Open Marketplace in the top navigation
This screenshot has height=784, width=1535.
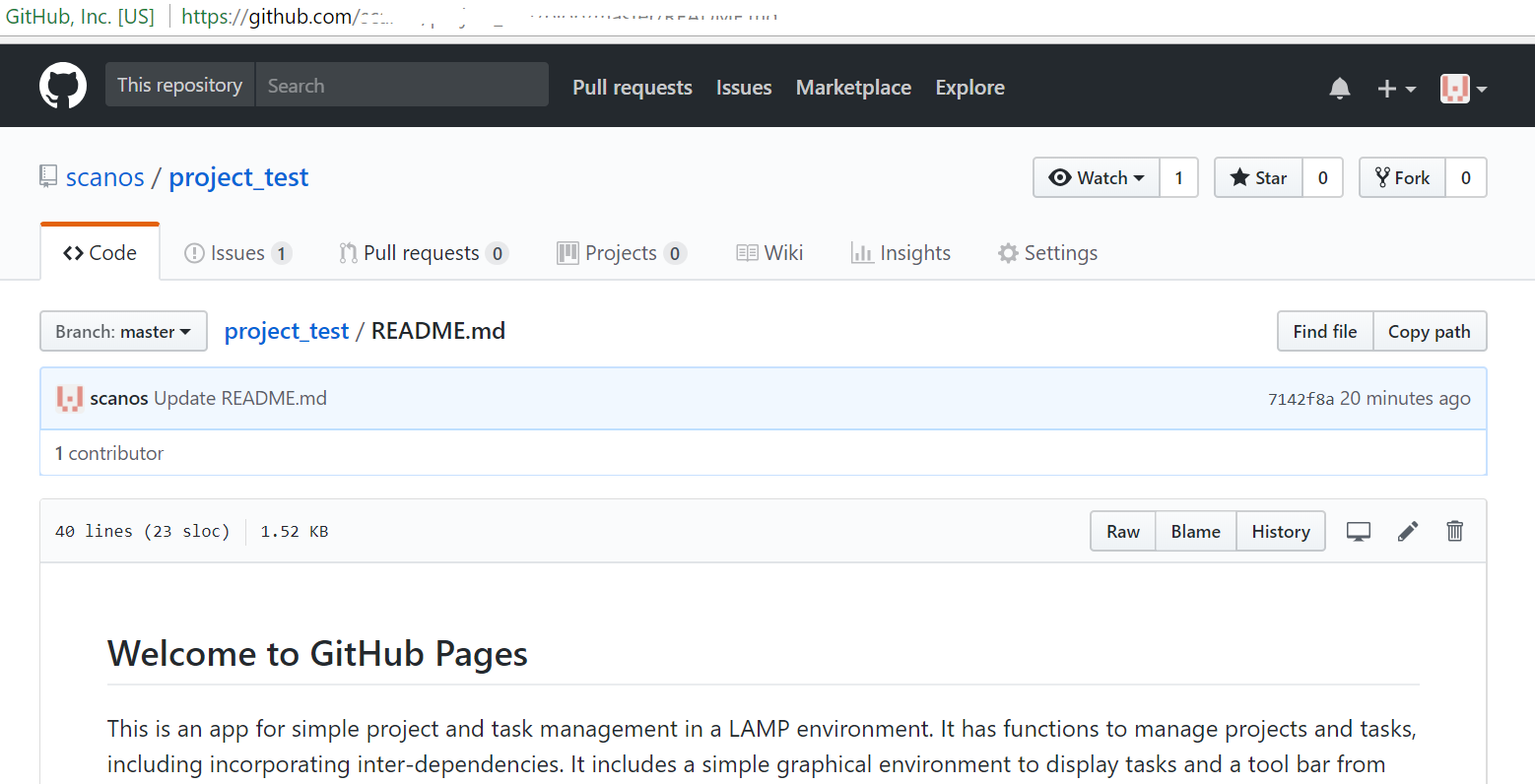[853, 88]
